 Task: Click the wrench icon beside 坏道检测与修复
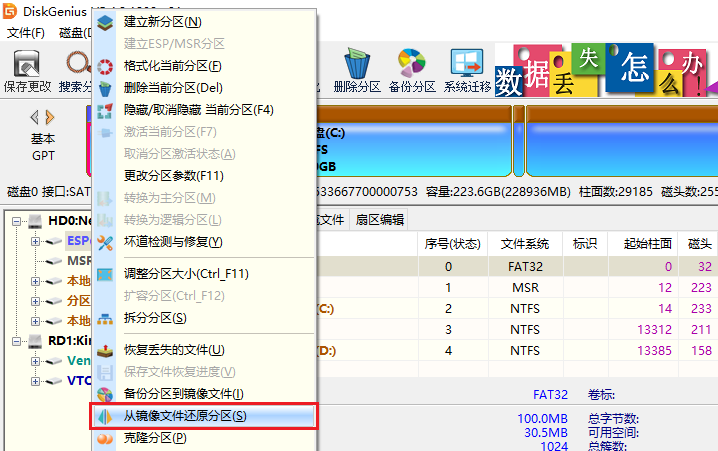(105, 243)
